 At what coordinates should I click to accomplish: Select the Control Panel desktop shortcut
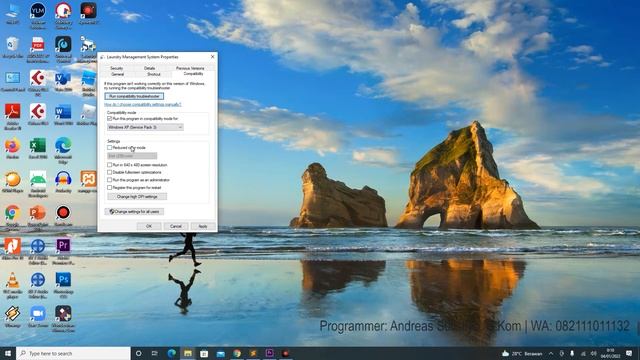click(x=13, y=80)
